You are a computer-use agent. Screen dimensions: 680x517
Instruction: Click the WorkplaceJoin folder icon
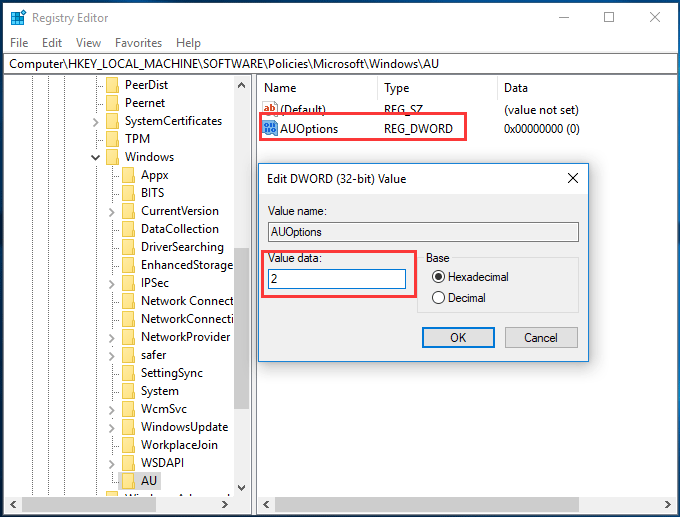point(128,445)
